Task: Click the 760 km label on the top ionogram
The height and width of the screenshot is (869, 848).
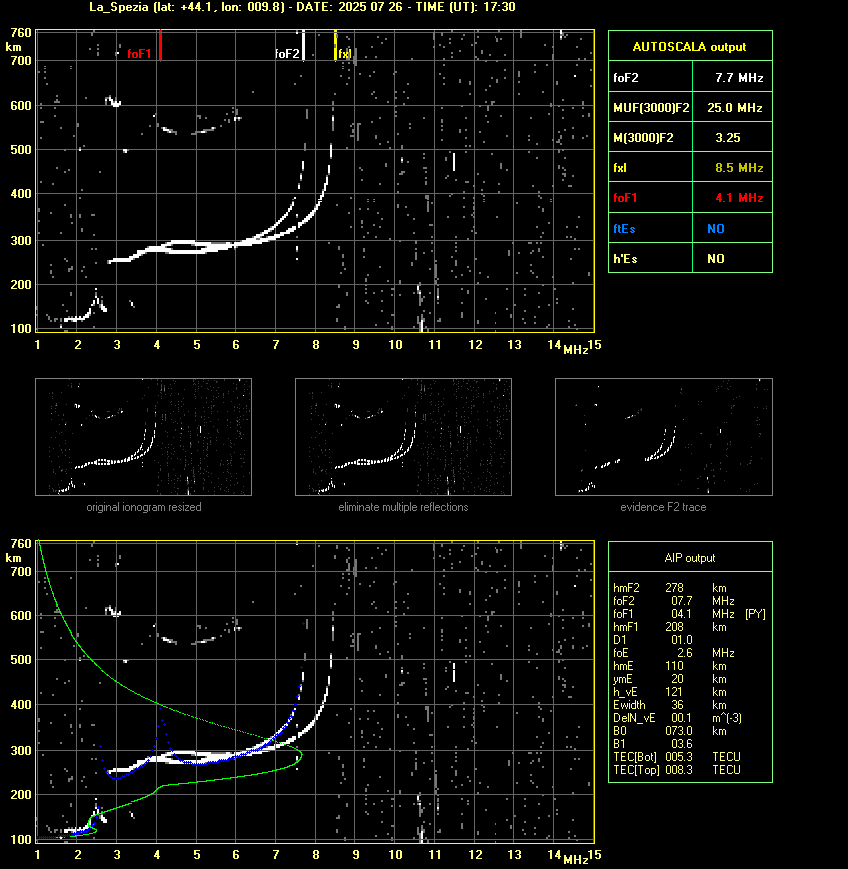Action: pos(21,33)
